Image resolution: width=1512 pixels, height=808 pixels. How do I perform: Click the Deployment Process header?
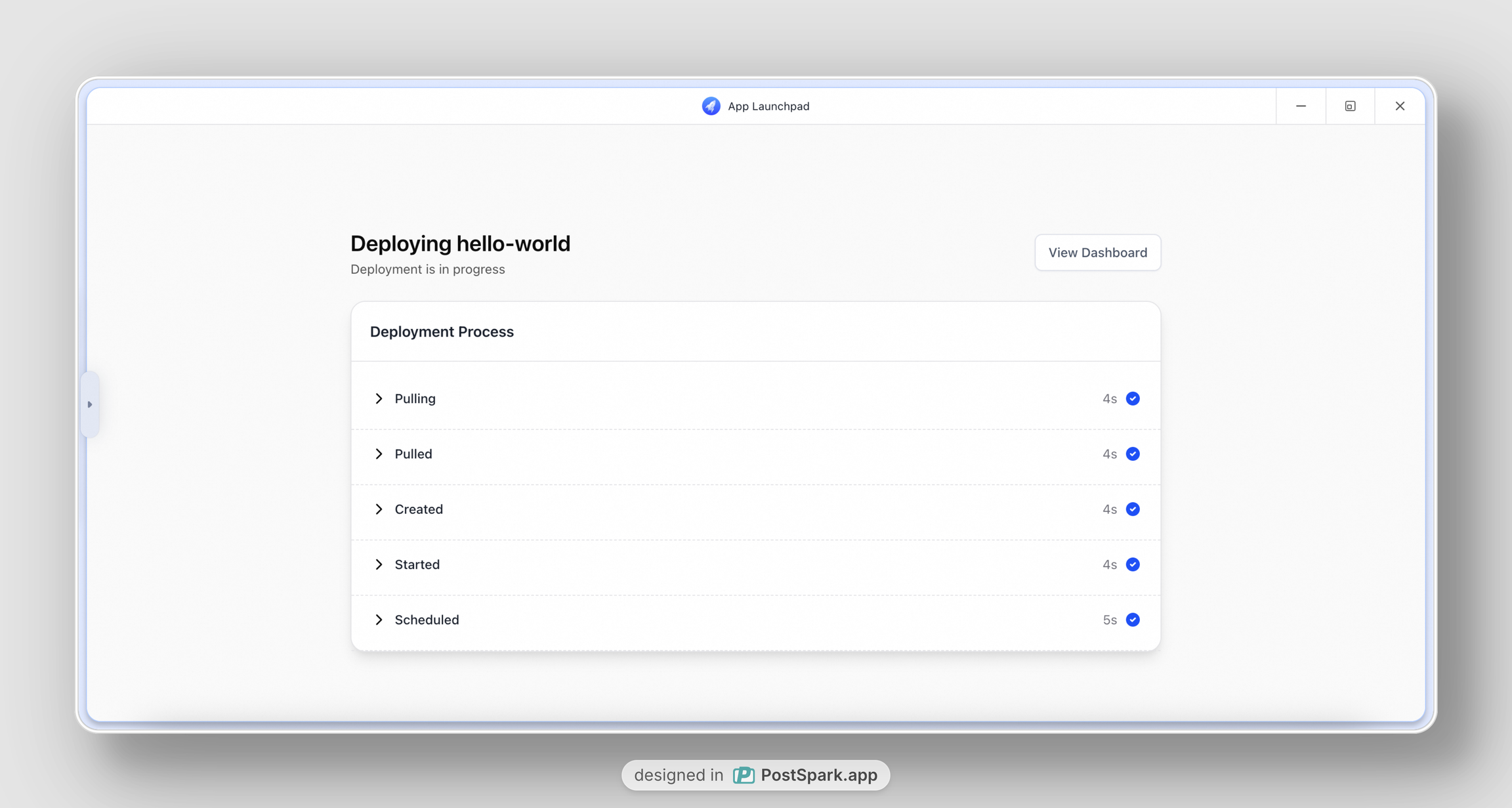442,331
